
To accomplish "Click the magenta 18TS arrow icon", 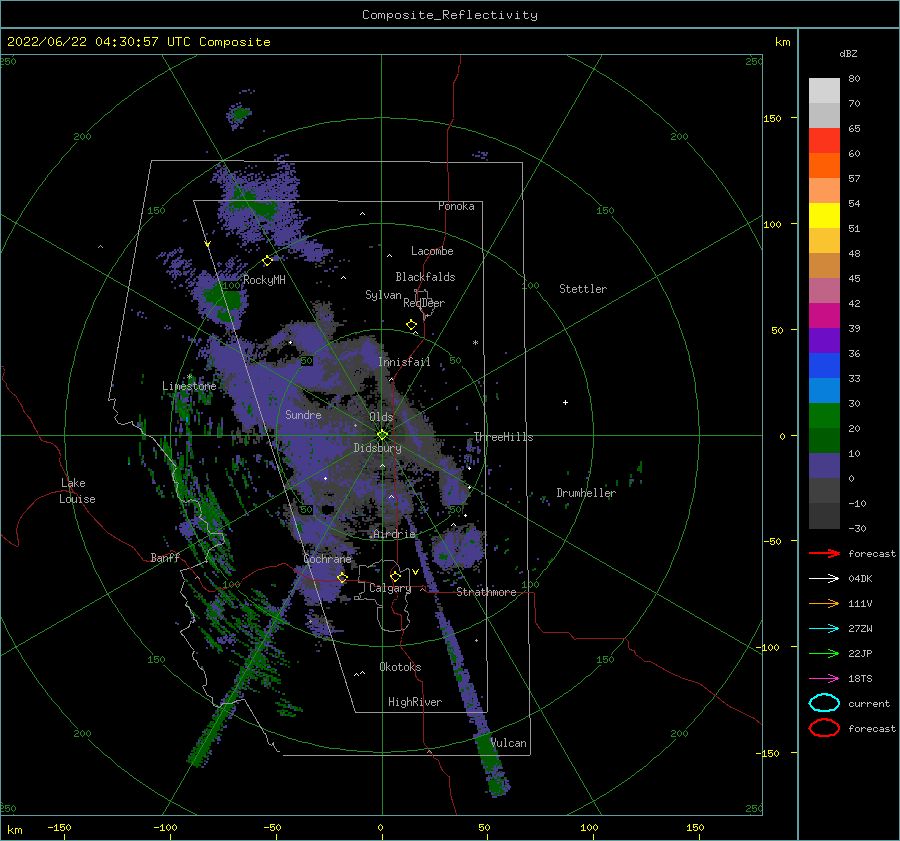I will point(824,679).
